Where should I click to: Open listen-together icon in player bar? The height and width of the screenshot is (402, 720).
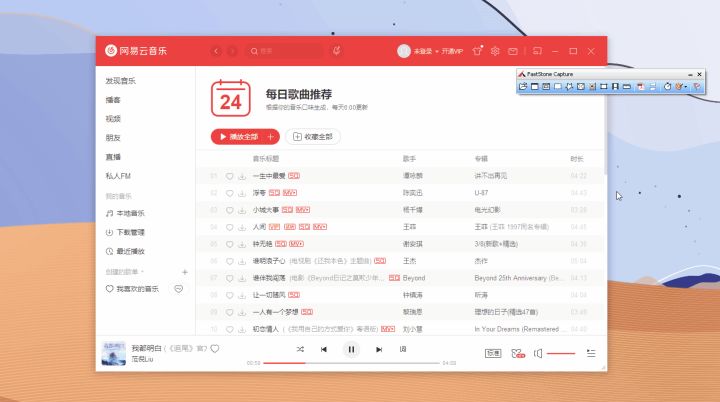pyautogui.click(x=518, y=353)
